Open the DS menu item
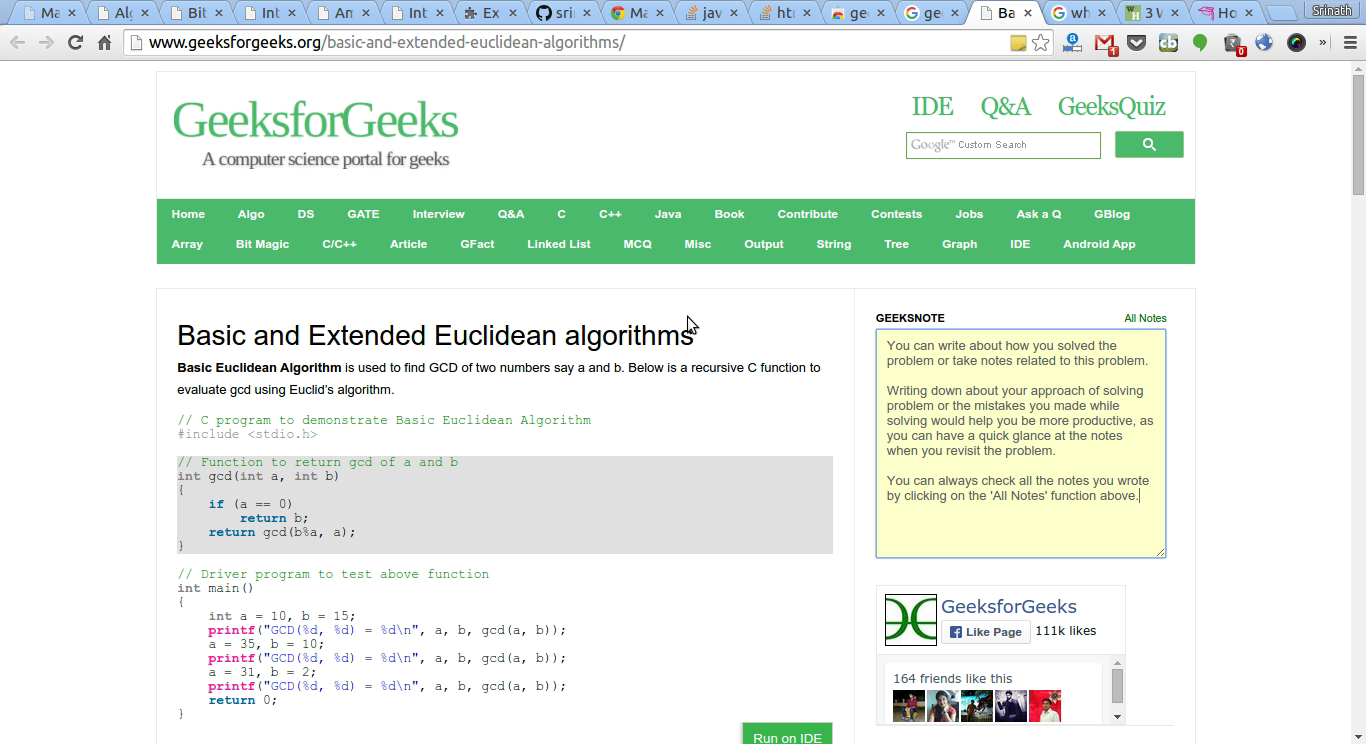The height and width of the screenshot is (744, 1366). 306,214
